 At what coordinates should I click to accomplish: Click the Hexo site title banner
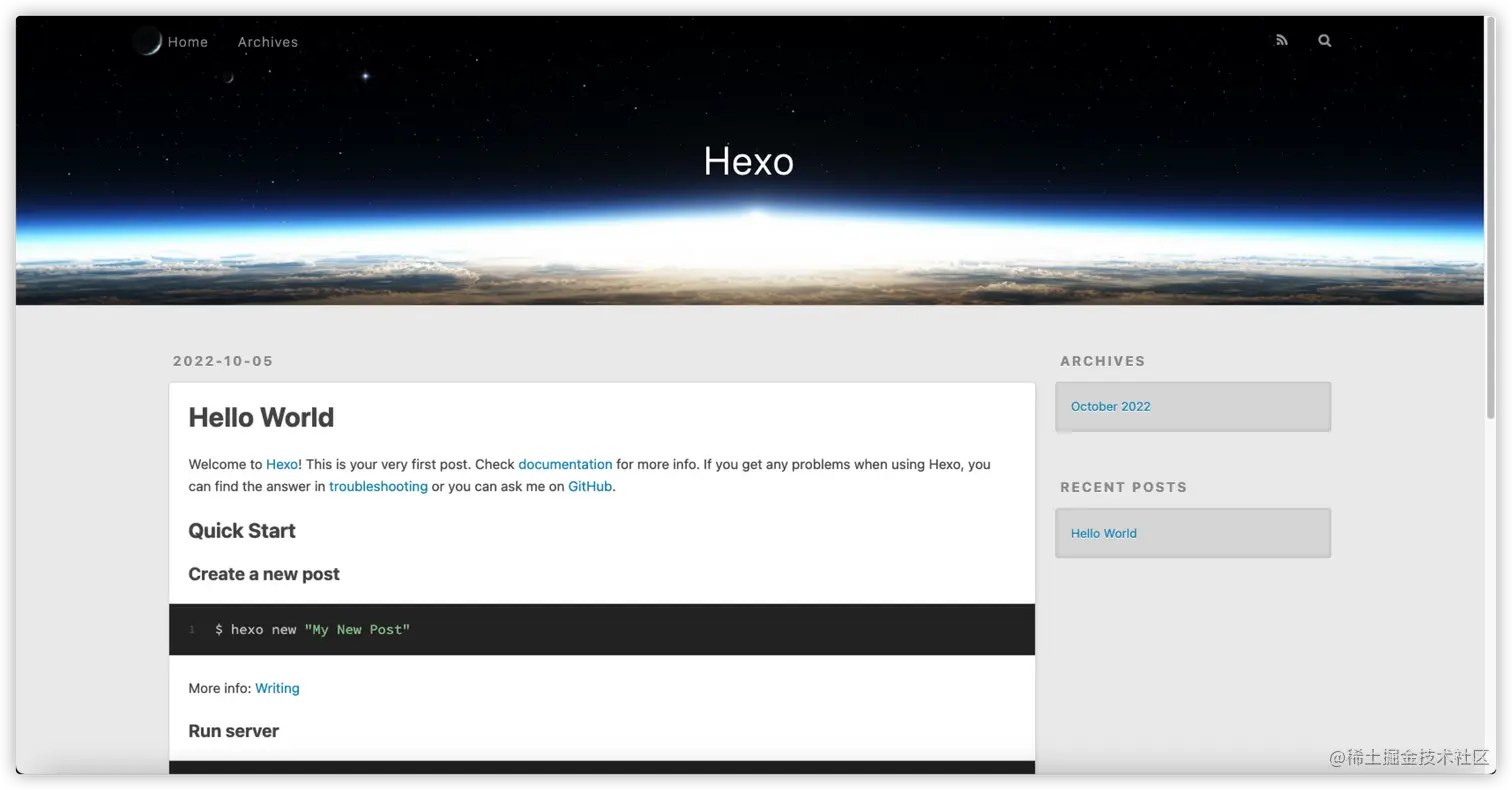pos(748,160)
